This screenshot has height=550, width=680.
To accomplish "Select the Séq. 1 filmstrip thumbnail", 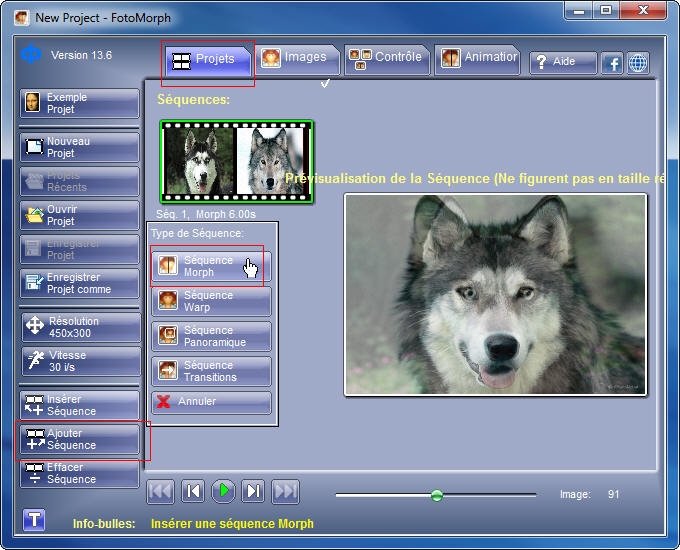I will click(x=237, y=162).
